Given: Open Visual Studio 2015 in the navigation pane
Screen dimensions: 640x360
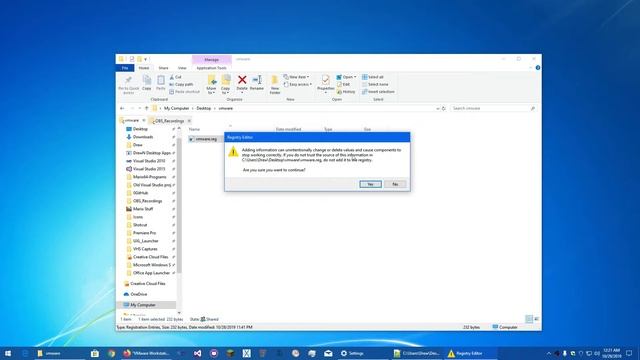Looking at the screenshot, I should click(149, 169).
